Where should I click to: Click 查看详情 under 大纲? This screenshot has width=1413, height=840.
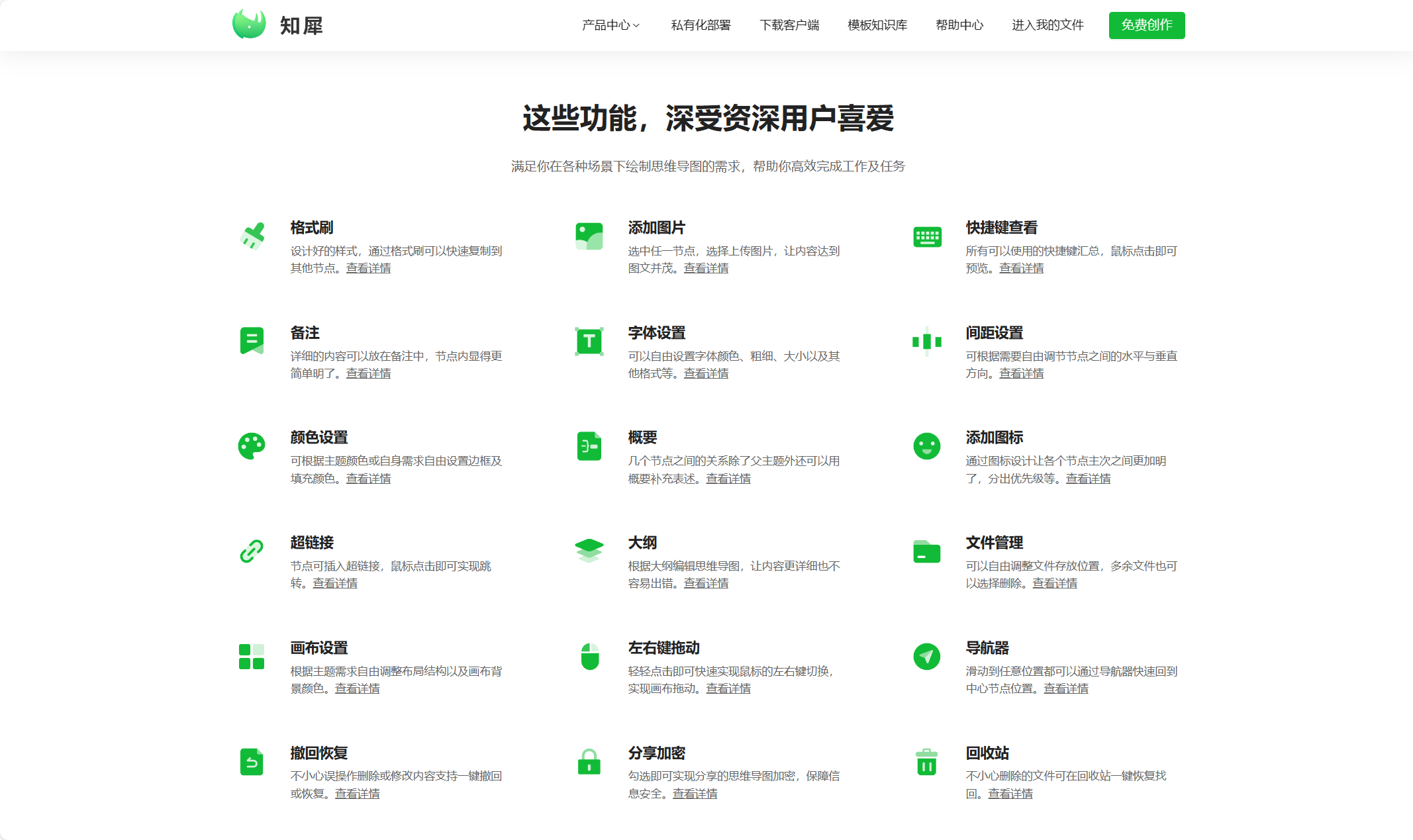tap(706, 583)
